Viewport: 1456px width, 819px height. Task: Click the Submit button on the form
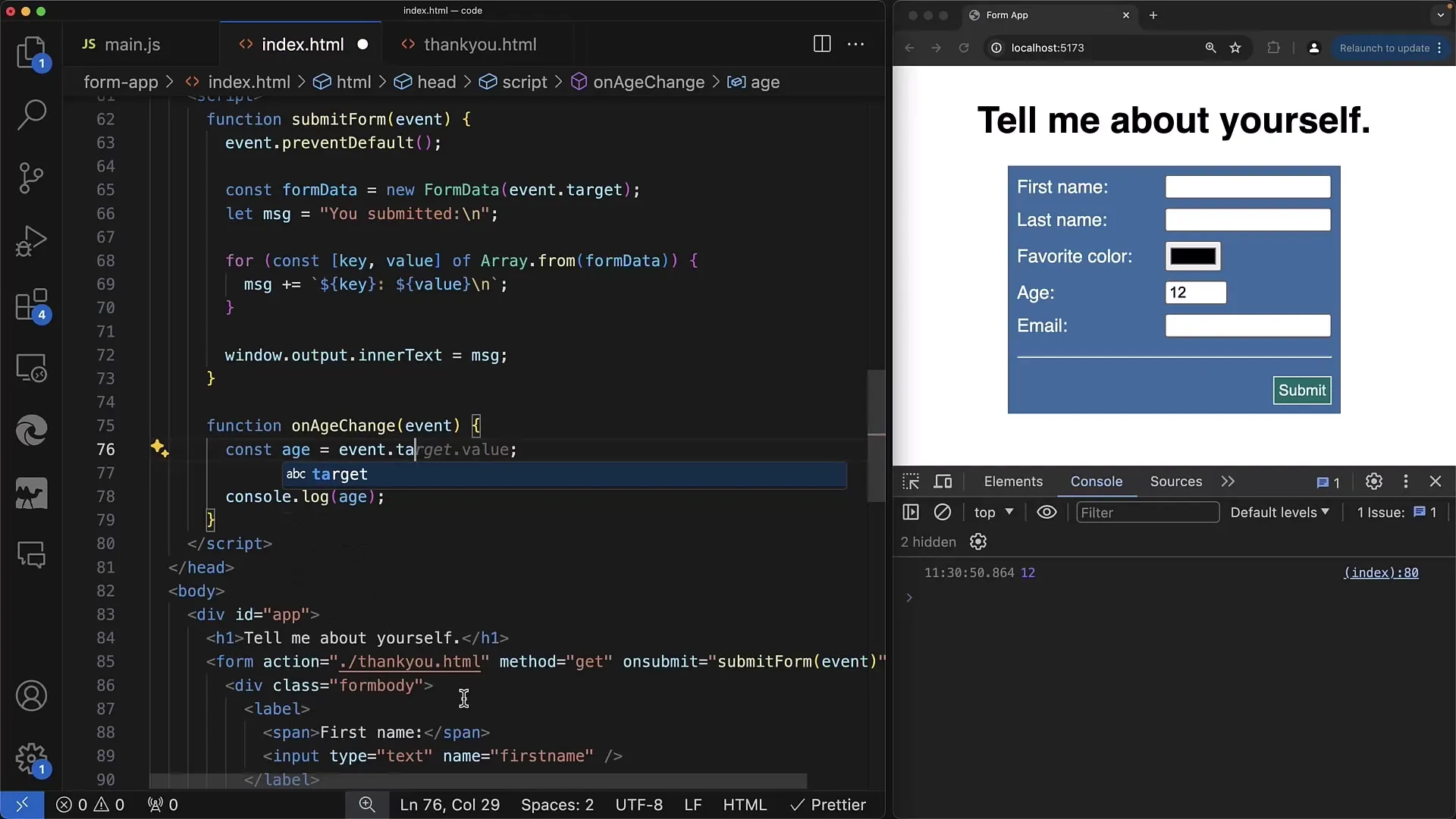pos(1302,390)
